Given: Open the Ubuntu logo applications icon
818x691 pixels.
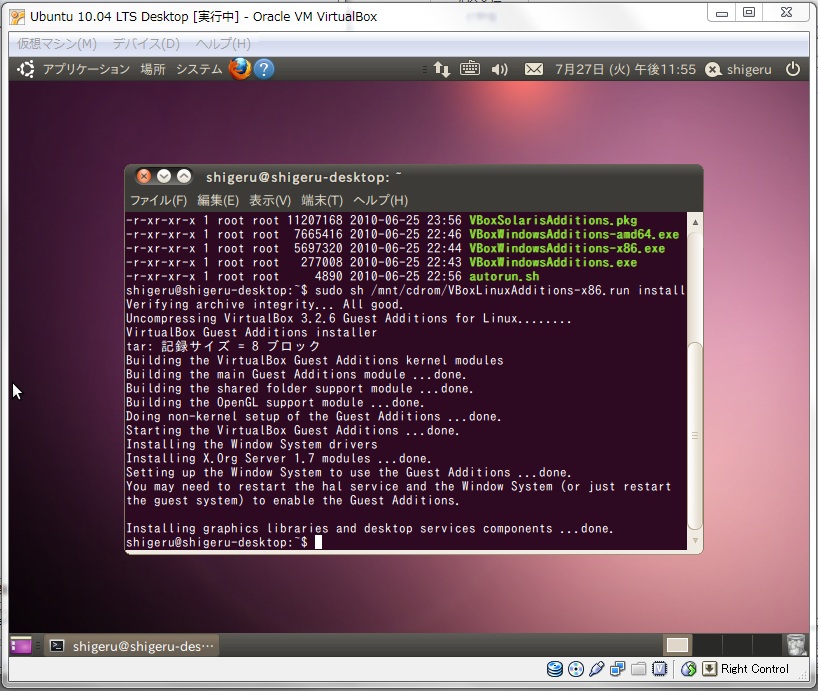Looking at the screenshot, I should tap(26, 69).
